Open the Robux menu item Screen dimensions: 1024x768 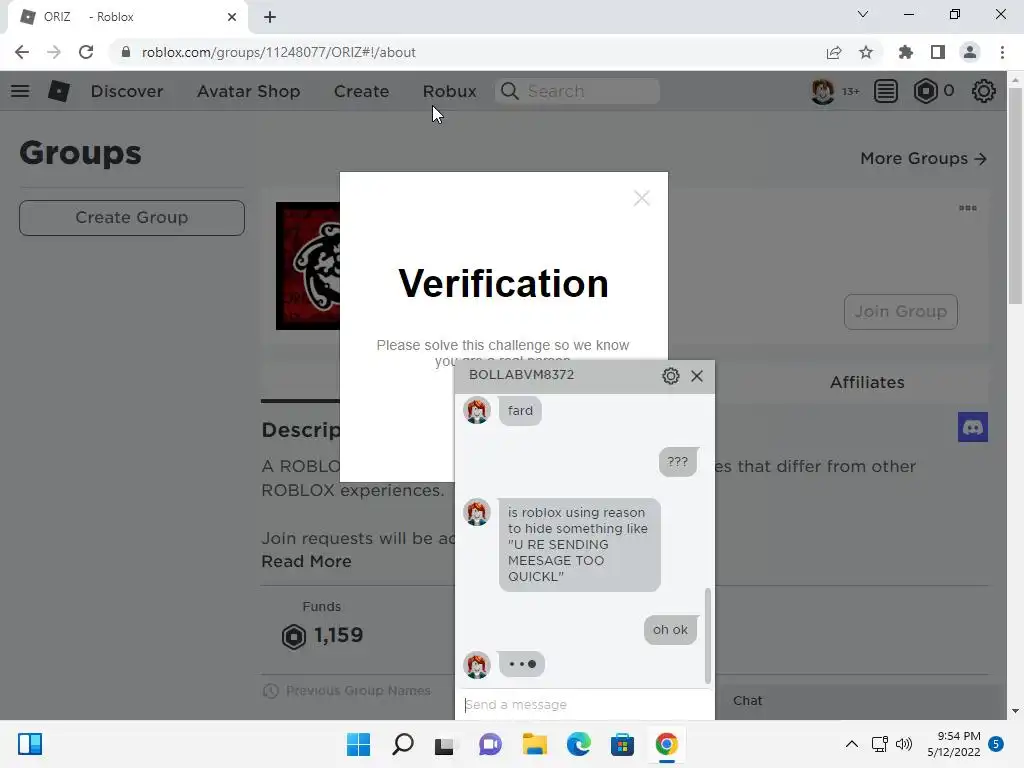449,91
